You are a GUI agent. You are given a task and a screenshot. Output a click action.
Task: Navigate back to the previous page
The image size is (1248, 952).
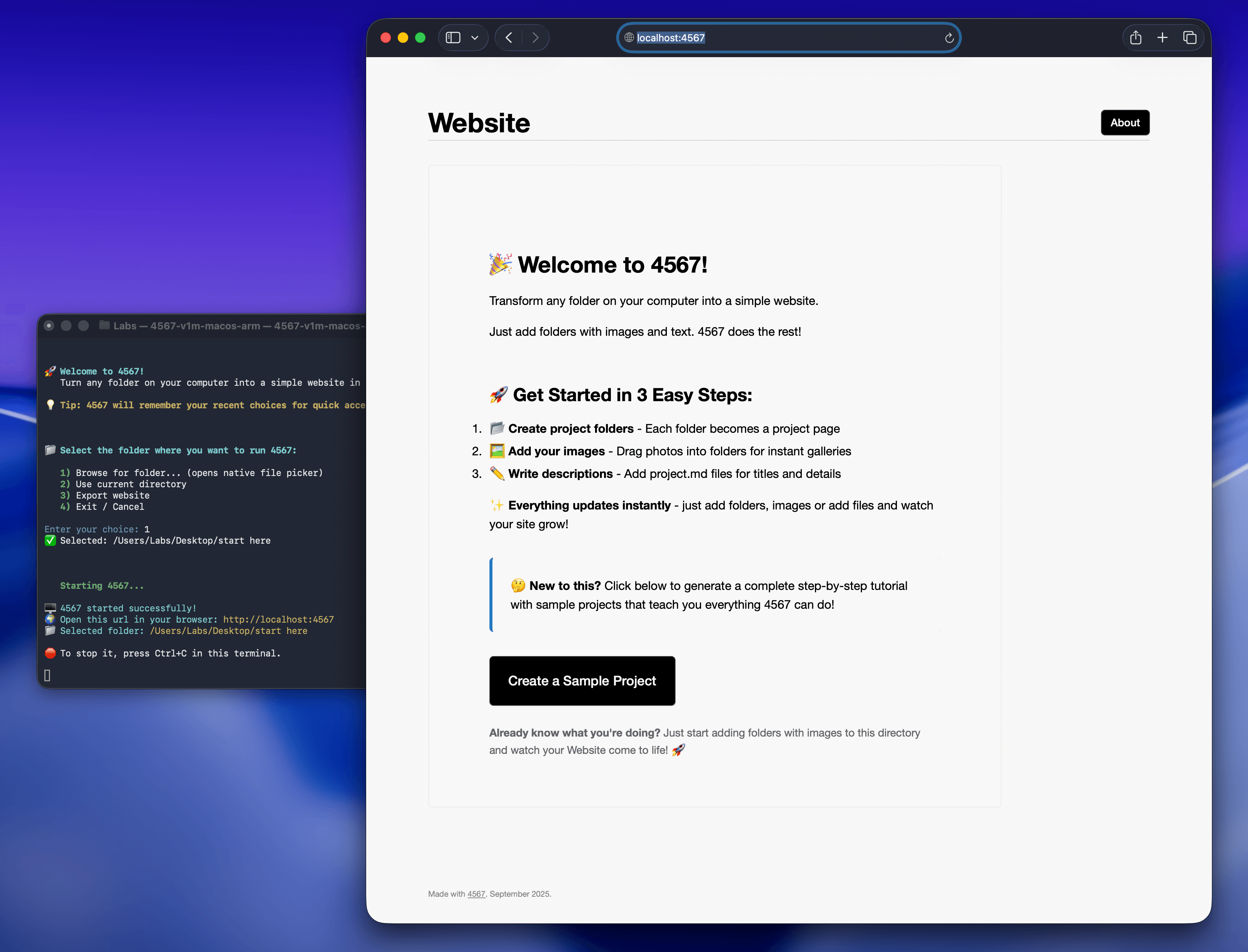click(508, 37)
